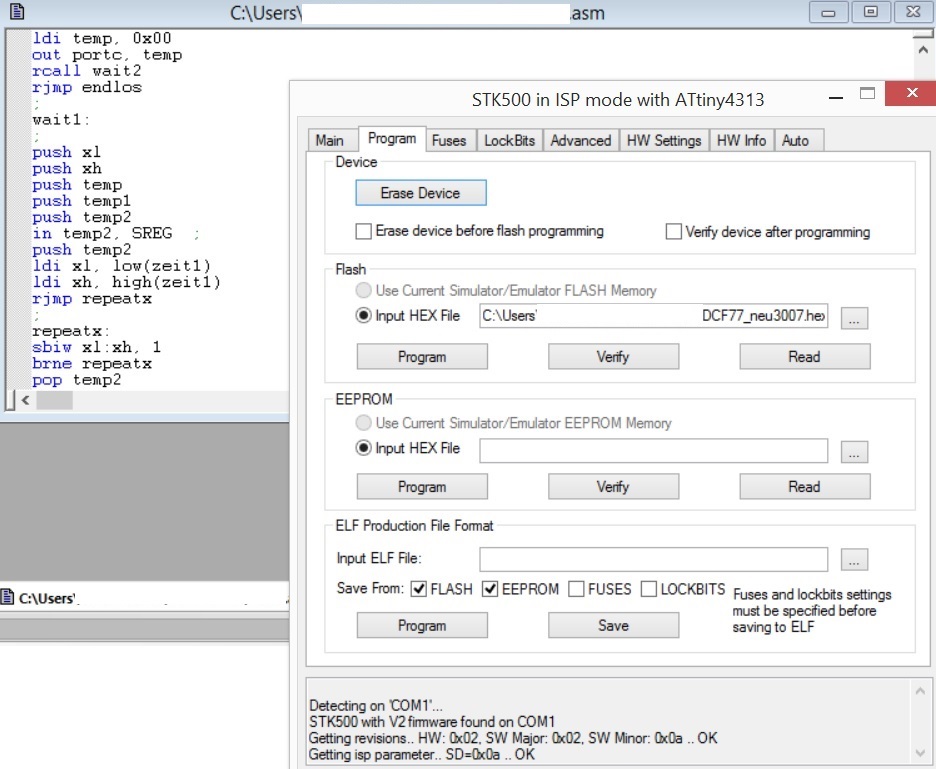Click the horizontal scrollbar thumb in the code editor
The image size is (936, 769).
tap(55, 400)
